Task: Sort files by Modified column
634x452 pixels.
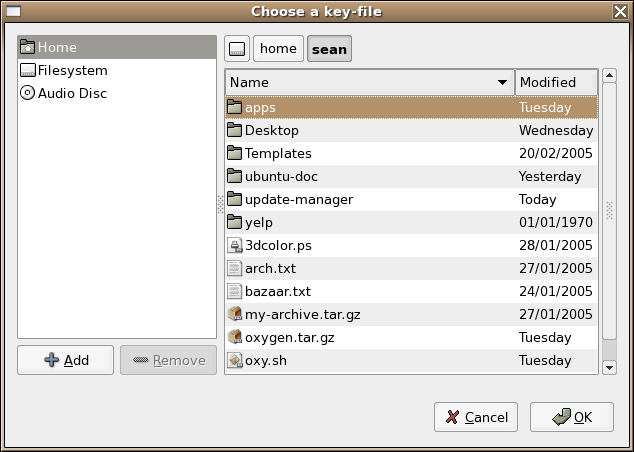Action: point(556,82)
